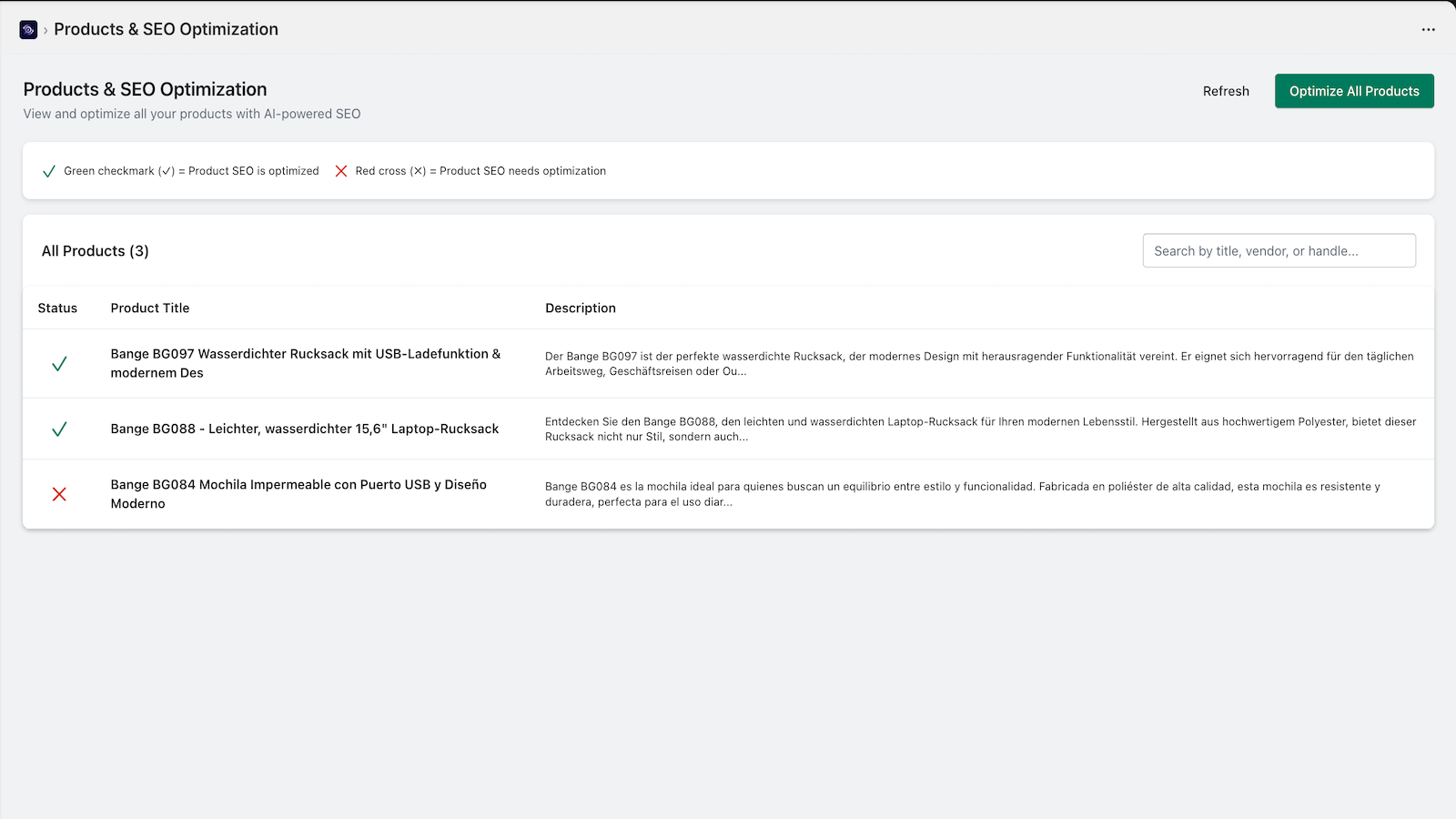The height and width of the screenshot is (819, 1456).
Task: Click the Status column header
Action: click(57, 308)
